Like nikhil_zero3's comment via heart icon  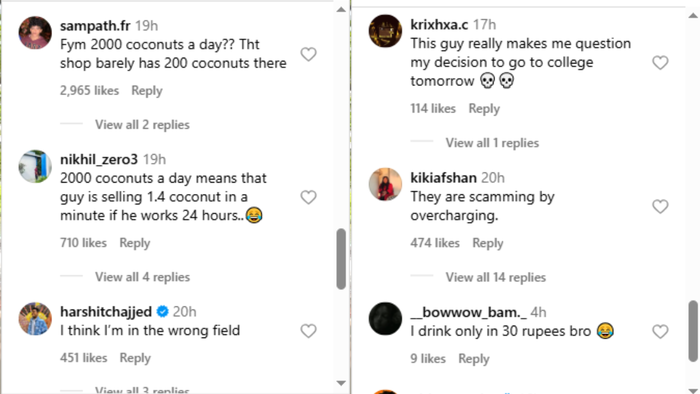(x=308, y=197)
